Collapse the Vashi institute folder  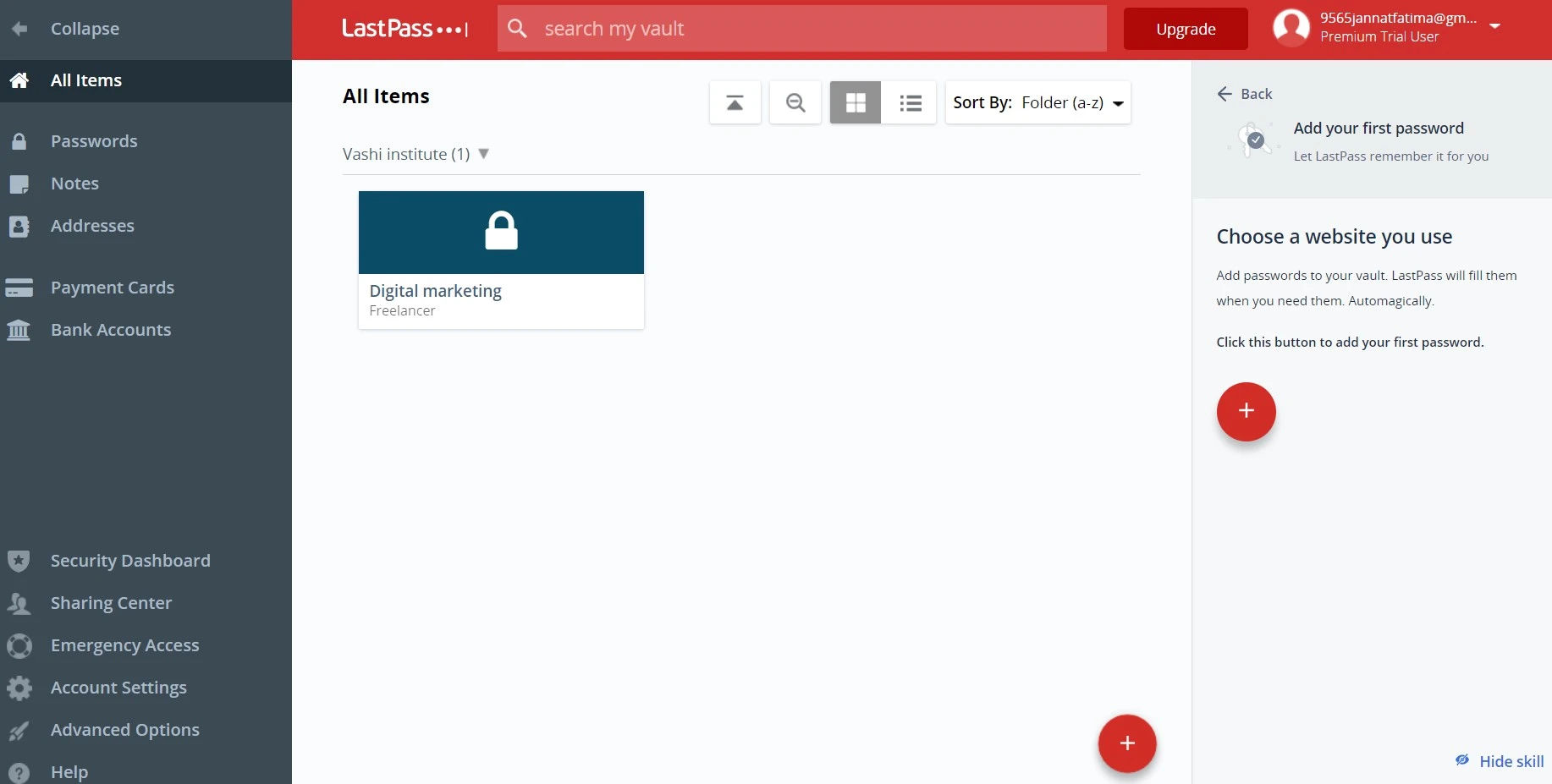click(x=483, y=154)
